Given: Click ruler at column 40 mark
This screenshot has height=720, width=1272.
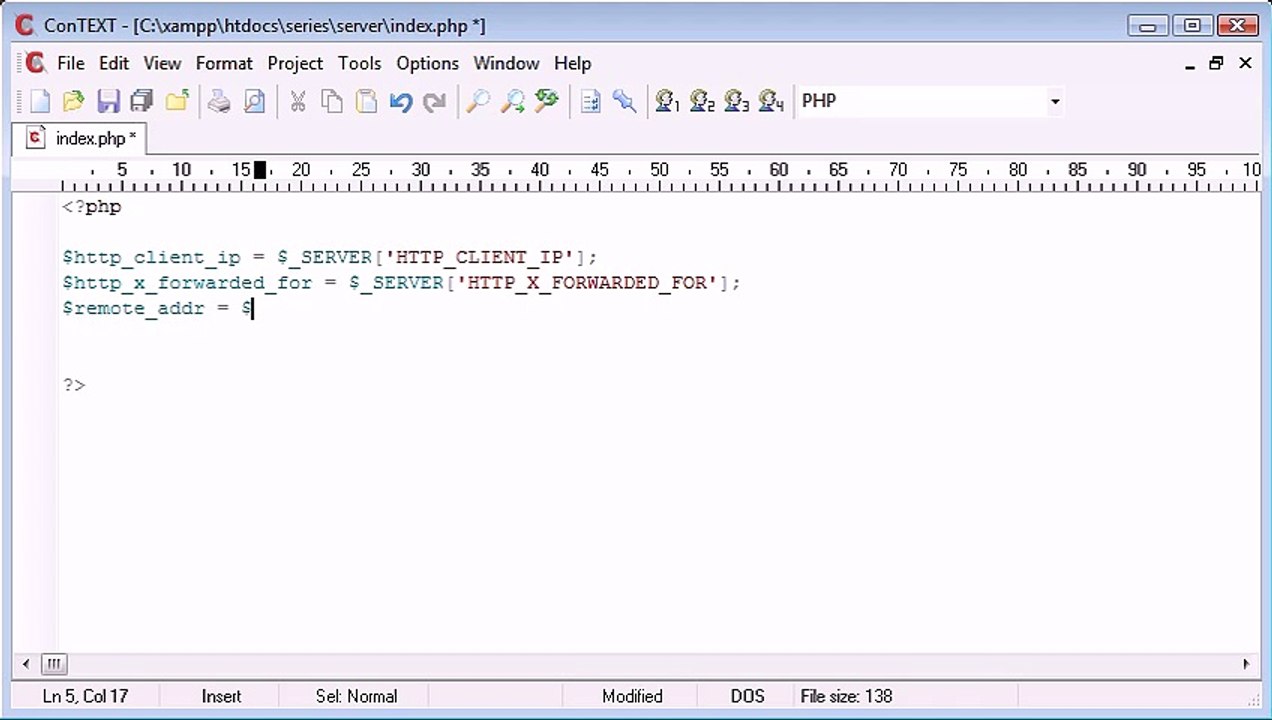Looking at the screenshot, I should (540, 171).
